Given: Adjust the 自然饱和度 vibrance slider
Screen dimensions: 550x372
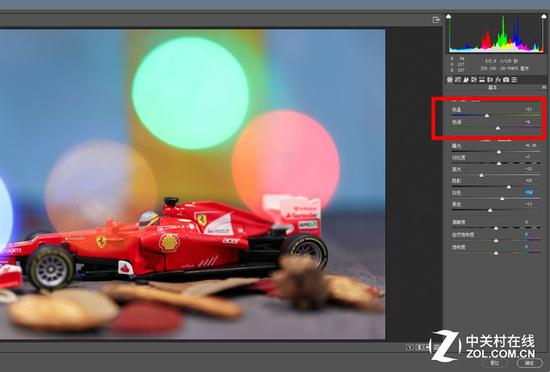Looking at the screenshot, I should pos(496,241).
